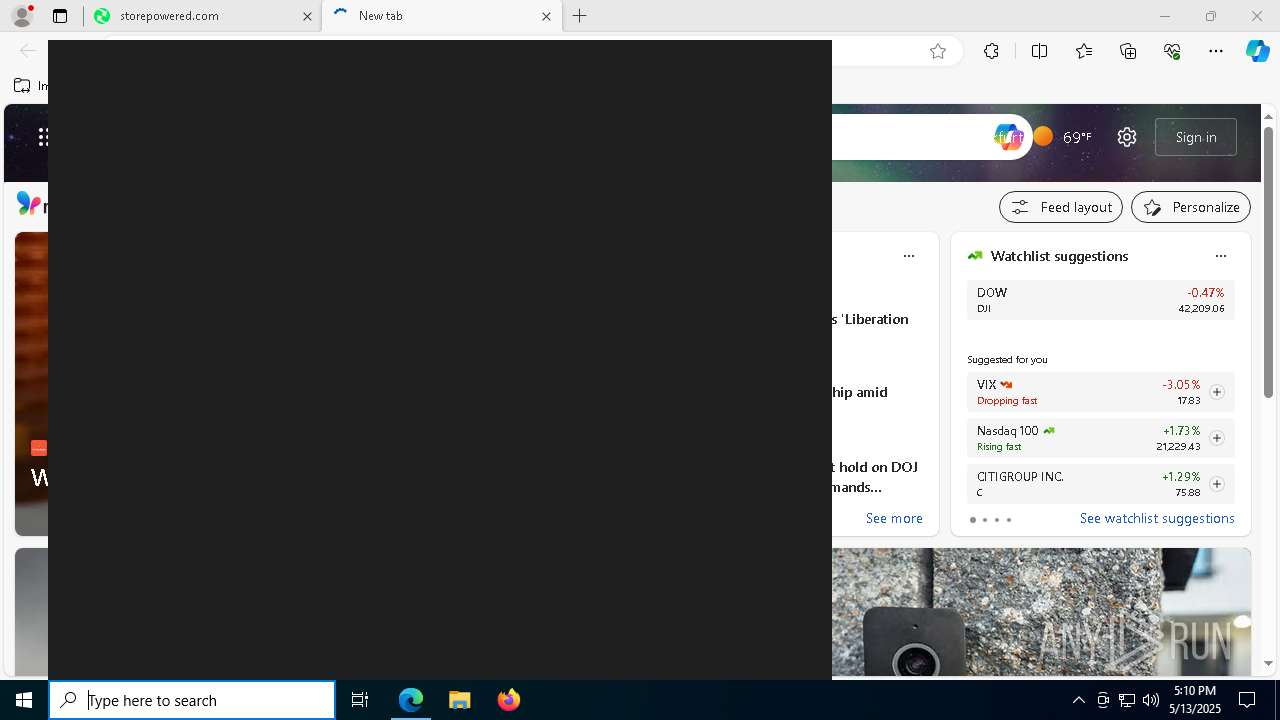Open the DOW index row
The height and width of the screenshot is (720, 1280).
[x=1100, y=300]
